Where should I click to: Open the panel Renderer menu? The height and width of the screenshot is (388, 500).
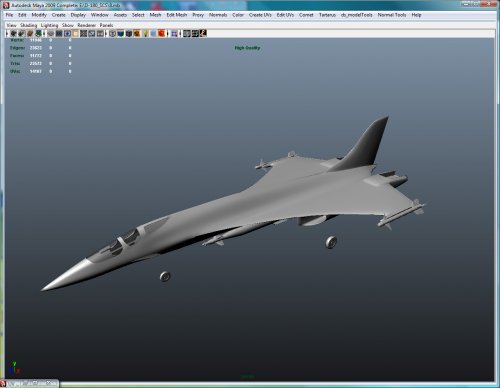pyautogui.click(x=87, y=25)
